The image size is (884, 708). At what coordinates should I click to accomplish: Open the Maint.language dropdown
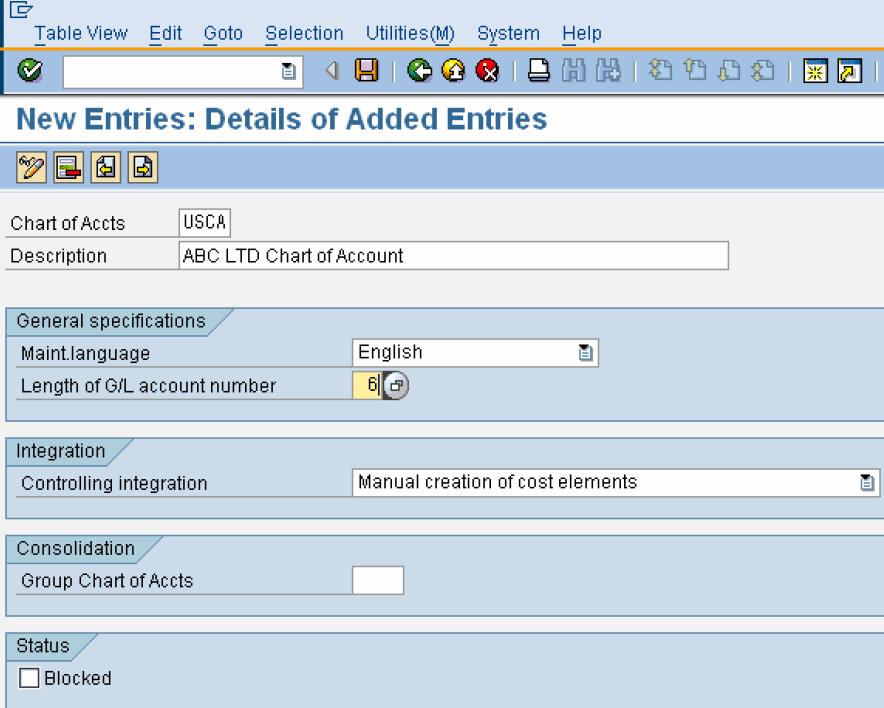click(x=588, y=351)
